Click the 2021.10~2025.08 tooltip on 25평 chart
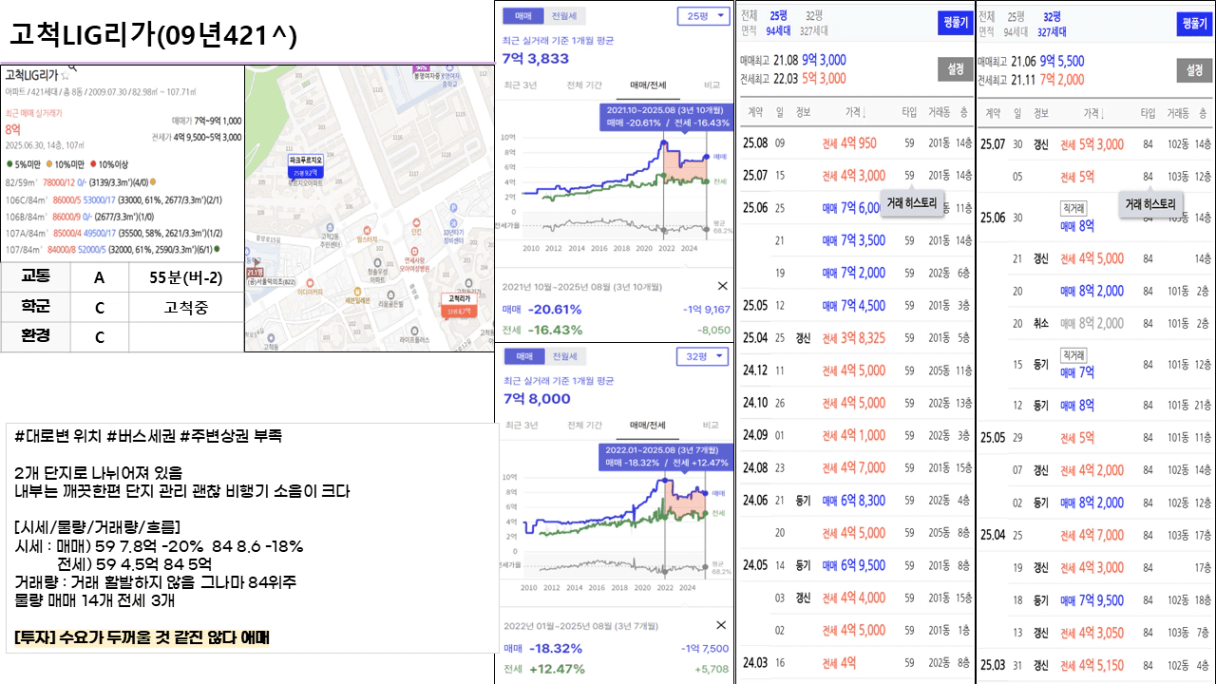 point(665,116)
